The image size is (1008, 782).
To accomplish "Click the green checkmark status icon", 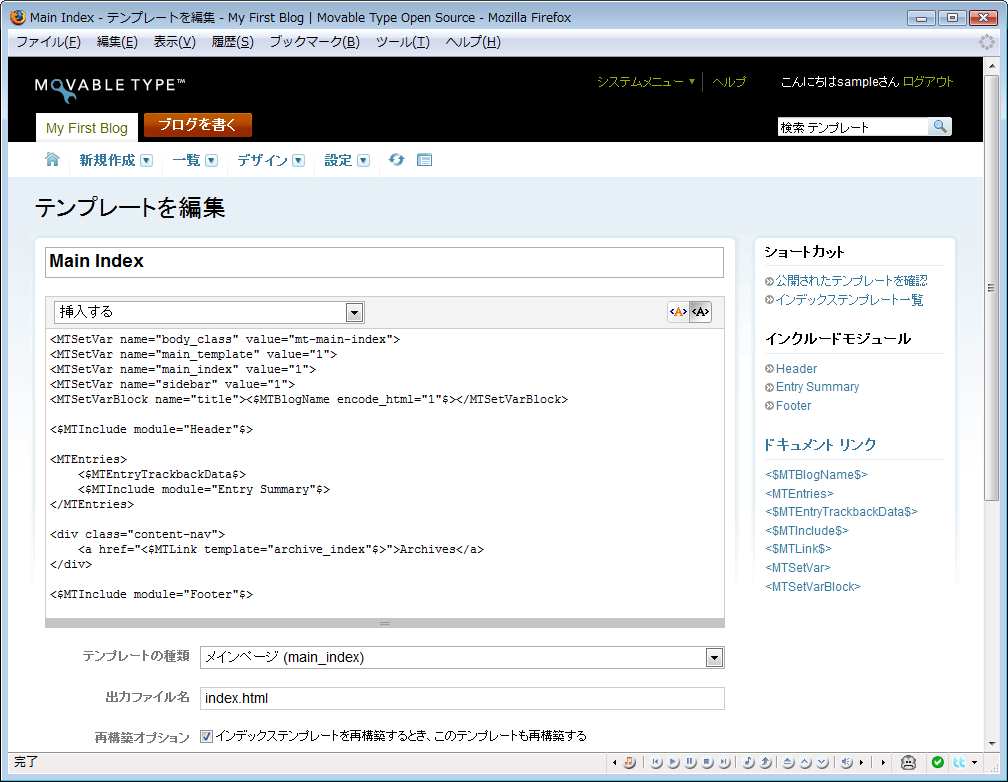I will [938, 763].
